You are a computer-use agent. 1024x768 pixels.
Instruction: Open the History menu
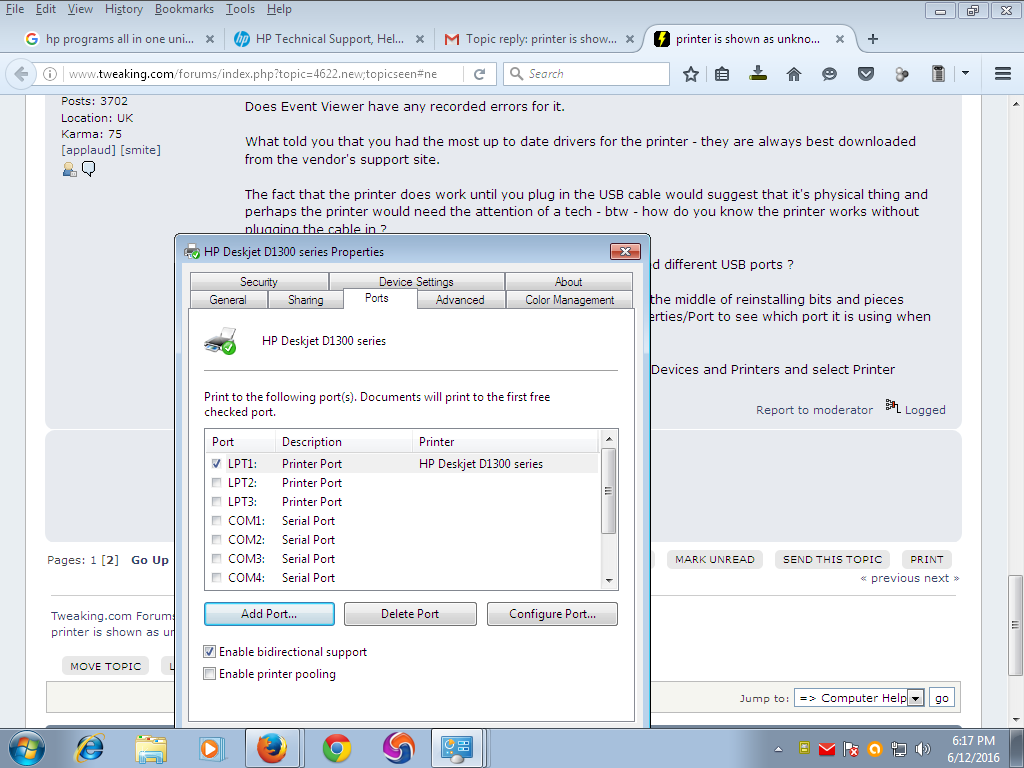123,9
